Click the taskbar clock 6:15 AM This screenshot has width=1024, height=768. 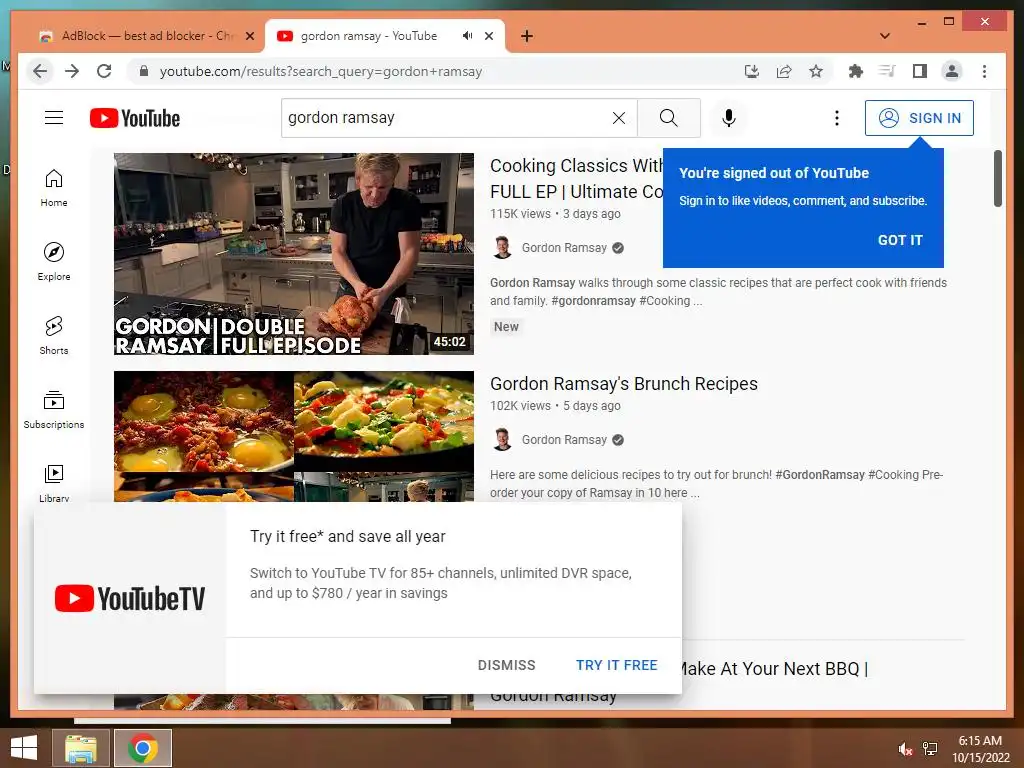pos(980,741)
